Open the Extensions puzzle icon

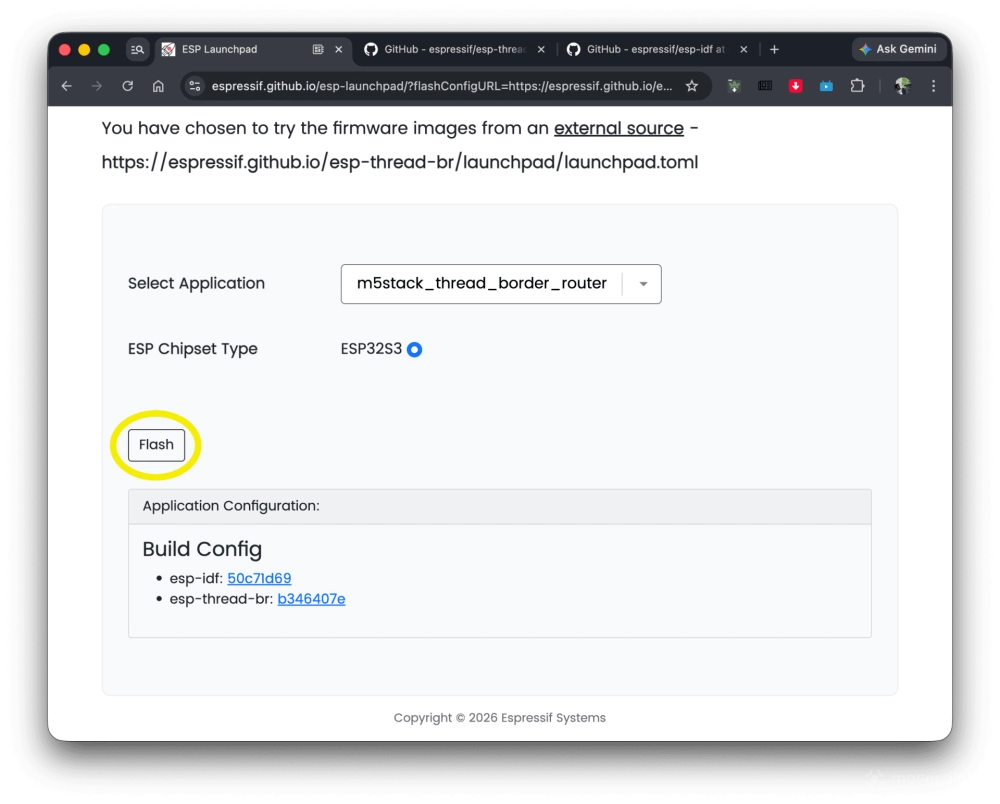(x=857, y=85)
